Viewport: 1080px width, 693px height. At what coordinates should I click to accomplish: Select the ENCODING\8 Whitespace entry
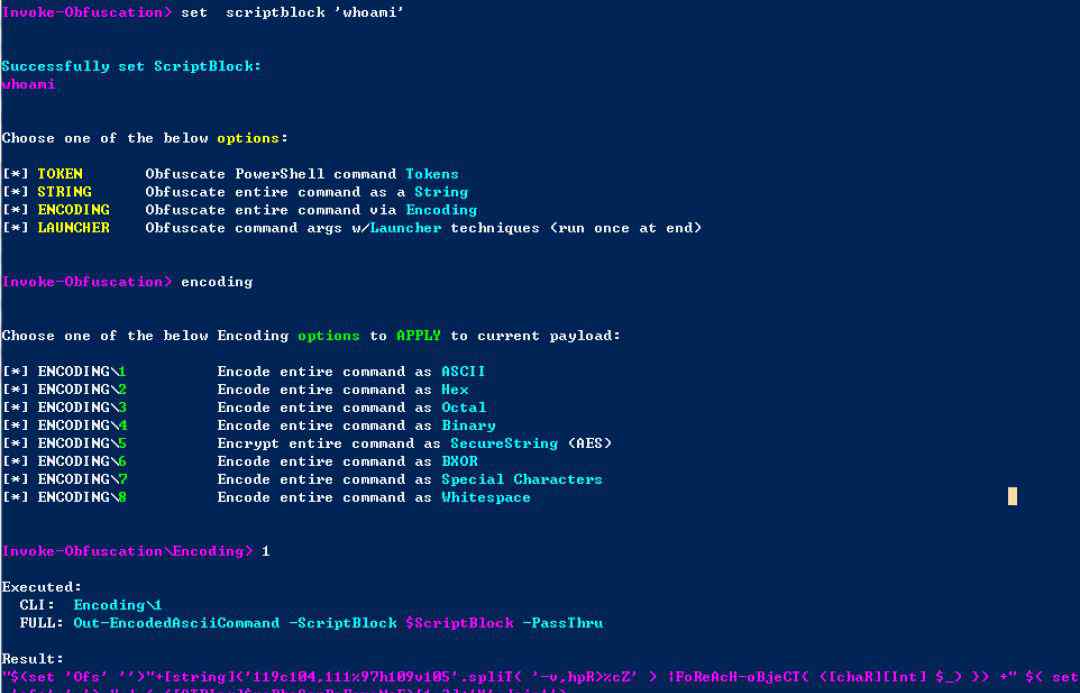82,498
